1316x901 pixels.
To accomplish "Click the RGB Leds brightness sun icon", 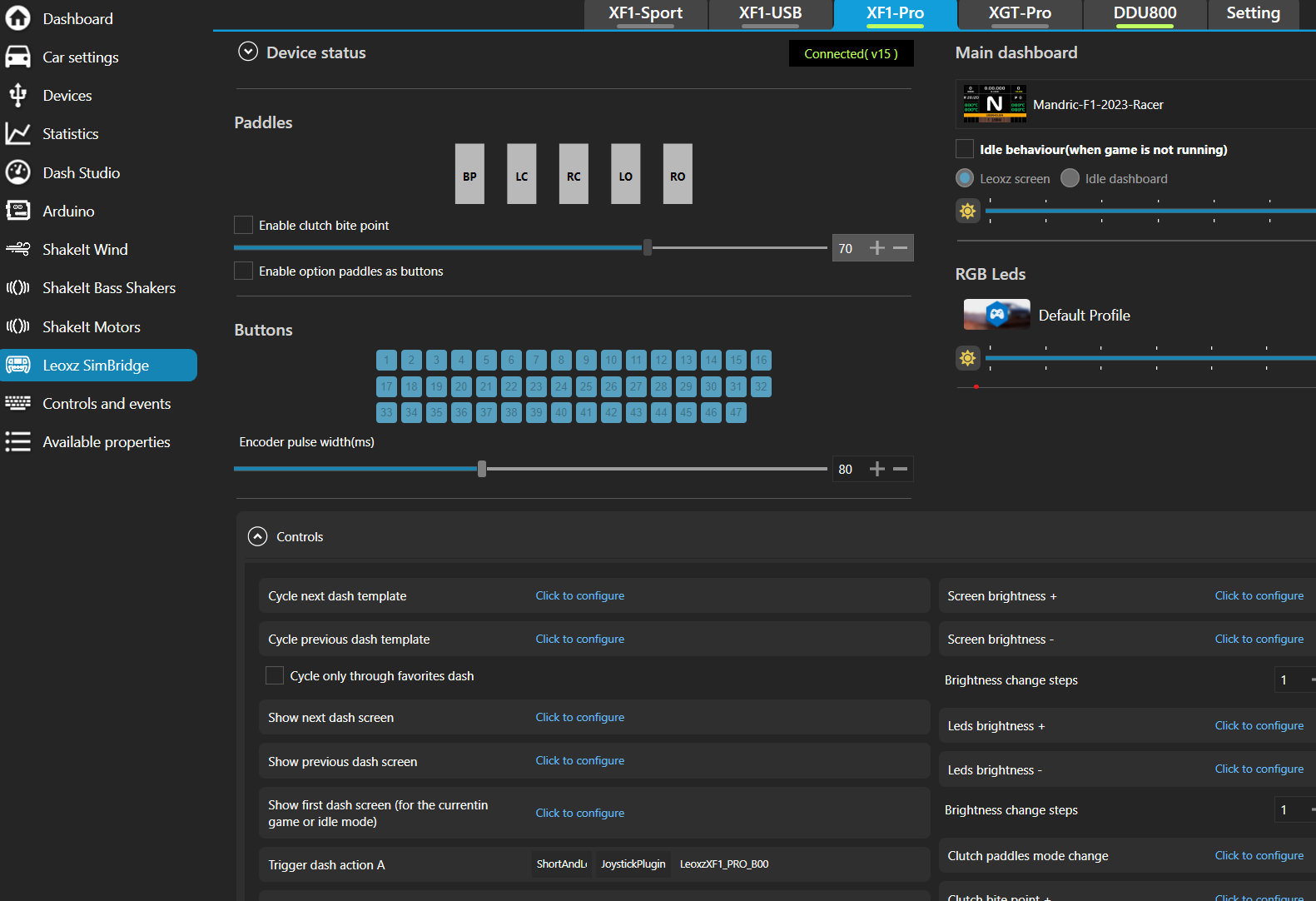I will pyautogui.click(x=967, y=358).
